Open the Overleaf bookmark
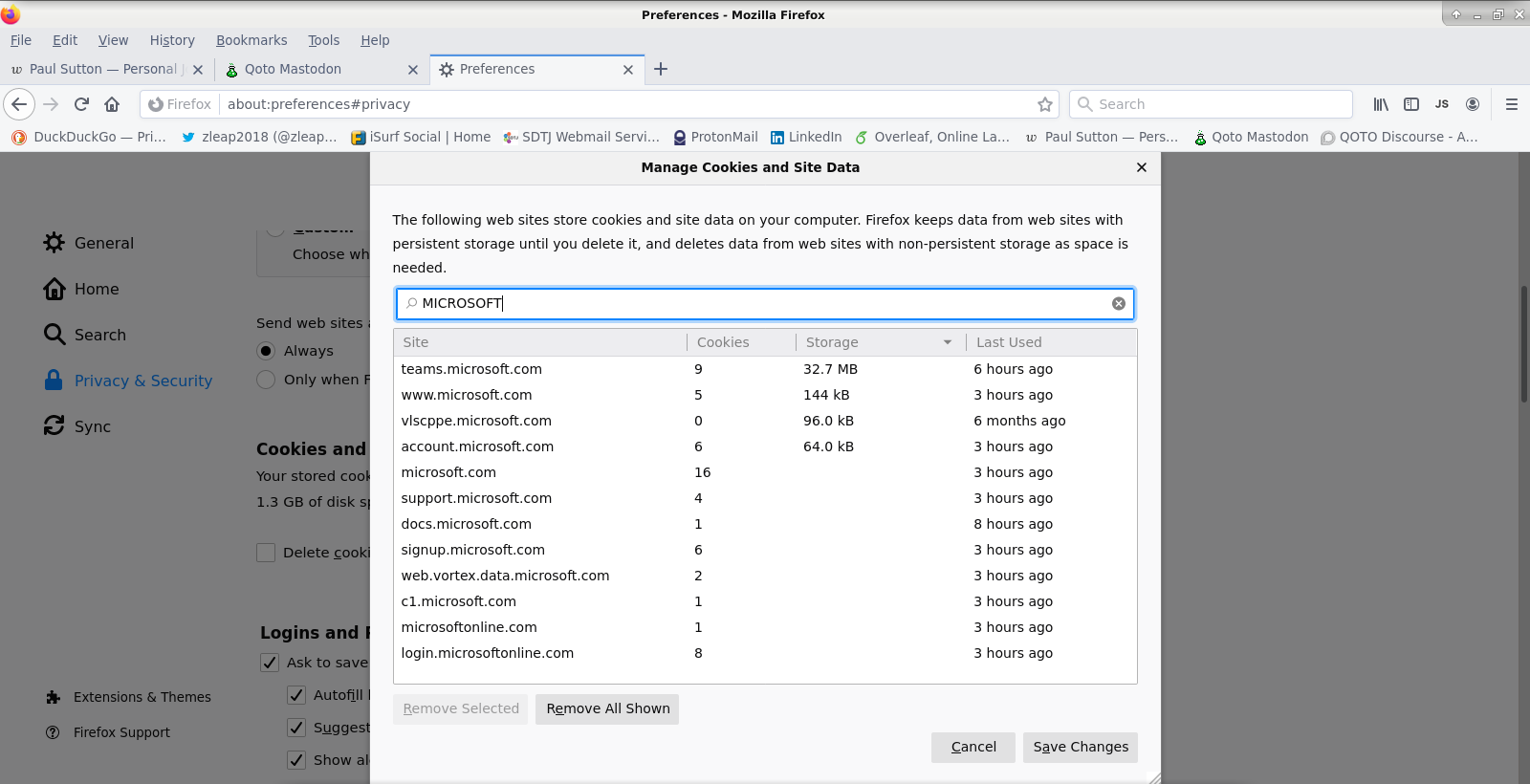Viewport: 1530px width, 784px height. pyautogui.click(x=932, y=137)
